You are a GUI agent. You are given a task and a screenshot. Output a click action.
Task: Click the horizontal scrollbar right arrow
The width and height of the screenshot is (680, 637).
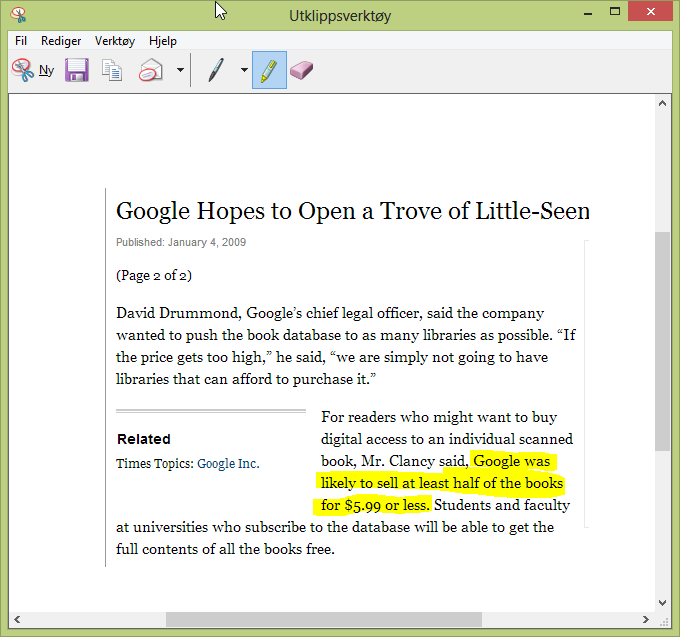click(x=646, y=619)
